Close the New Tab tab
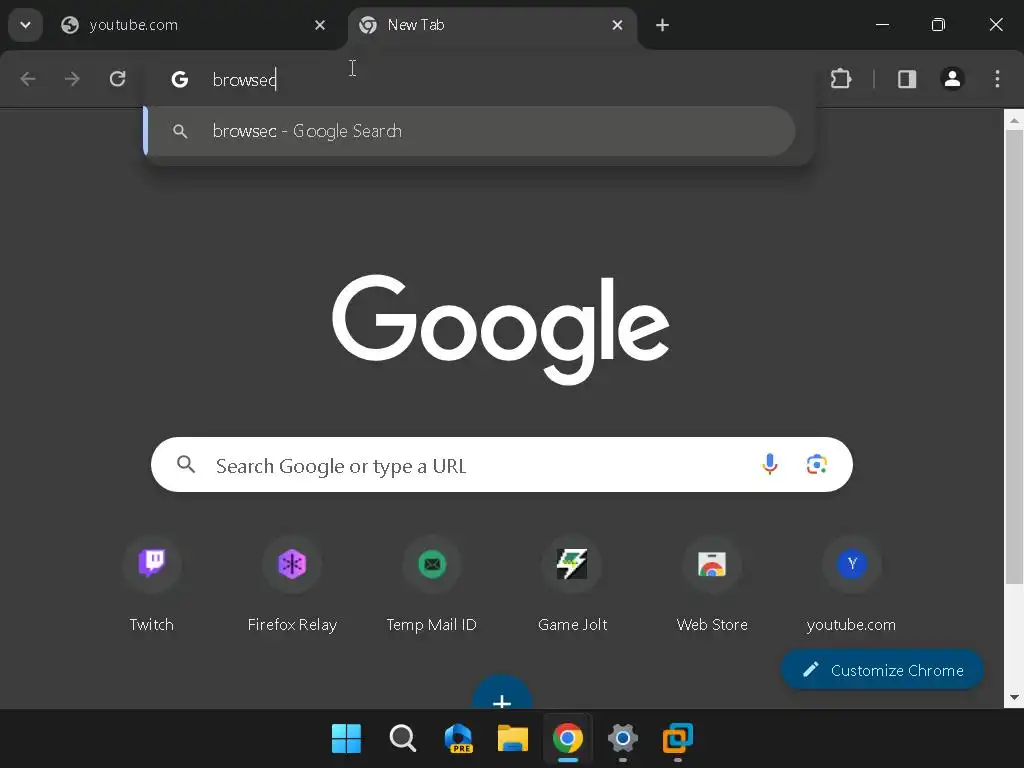1024x768 pixels. click(x=617, y=25)
